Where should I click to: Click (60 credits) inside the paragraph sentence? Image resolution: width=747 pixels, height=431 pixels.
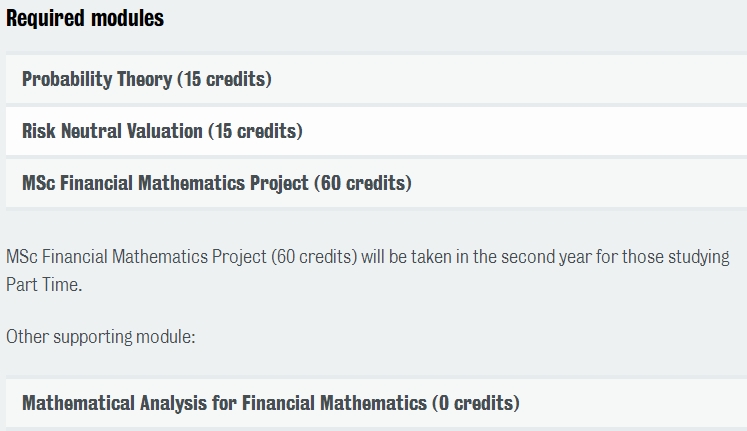tap(314, 257)
